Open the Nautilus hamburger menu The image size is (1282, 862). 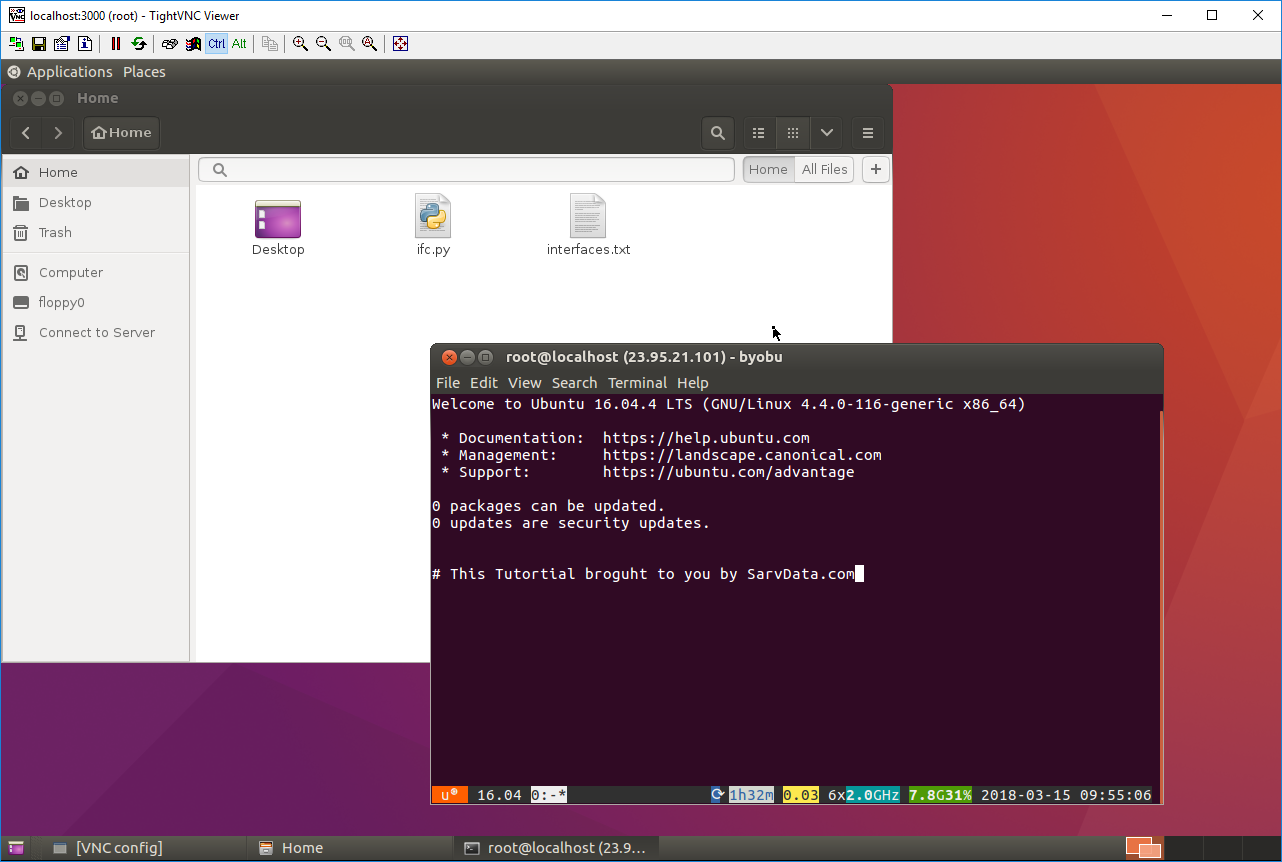pos(868,133)
